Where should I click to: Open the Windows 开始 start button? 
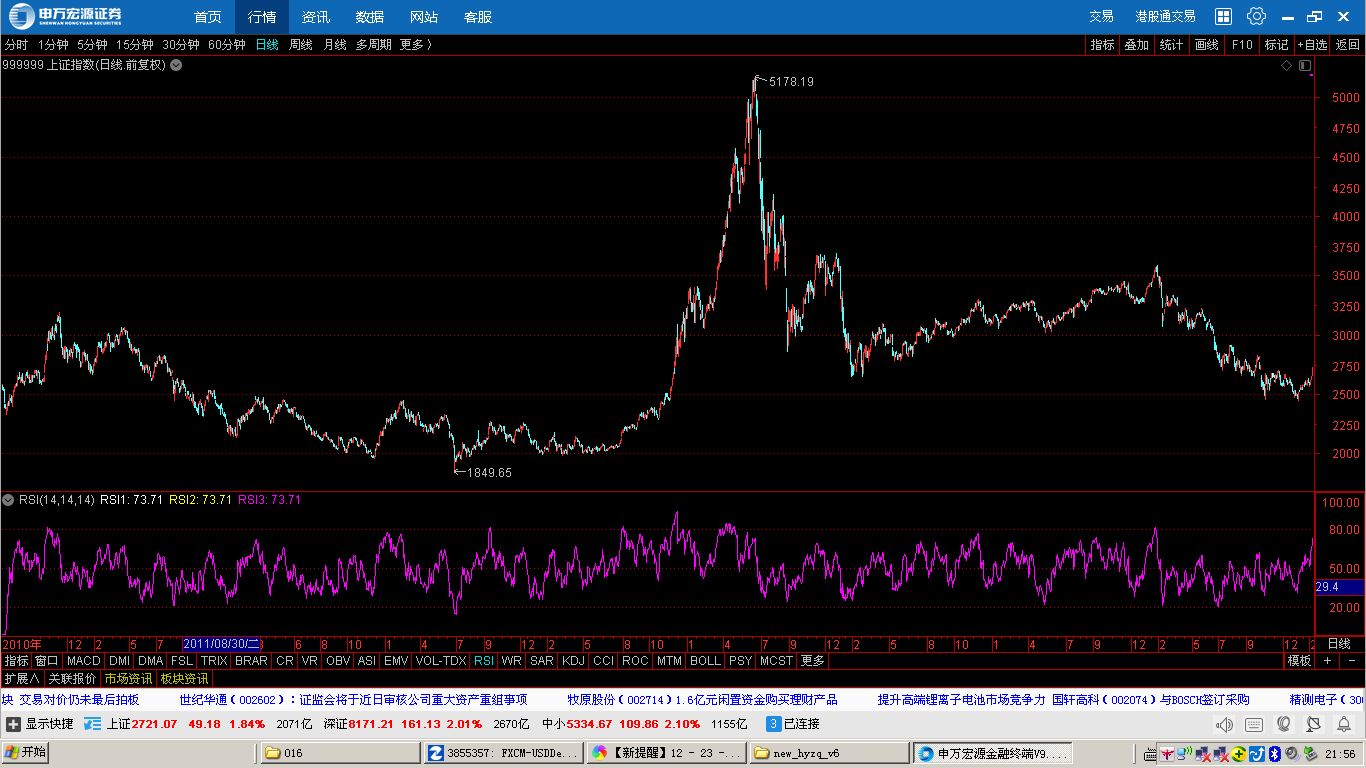coord(25,753)
